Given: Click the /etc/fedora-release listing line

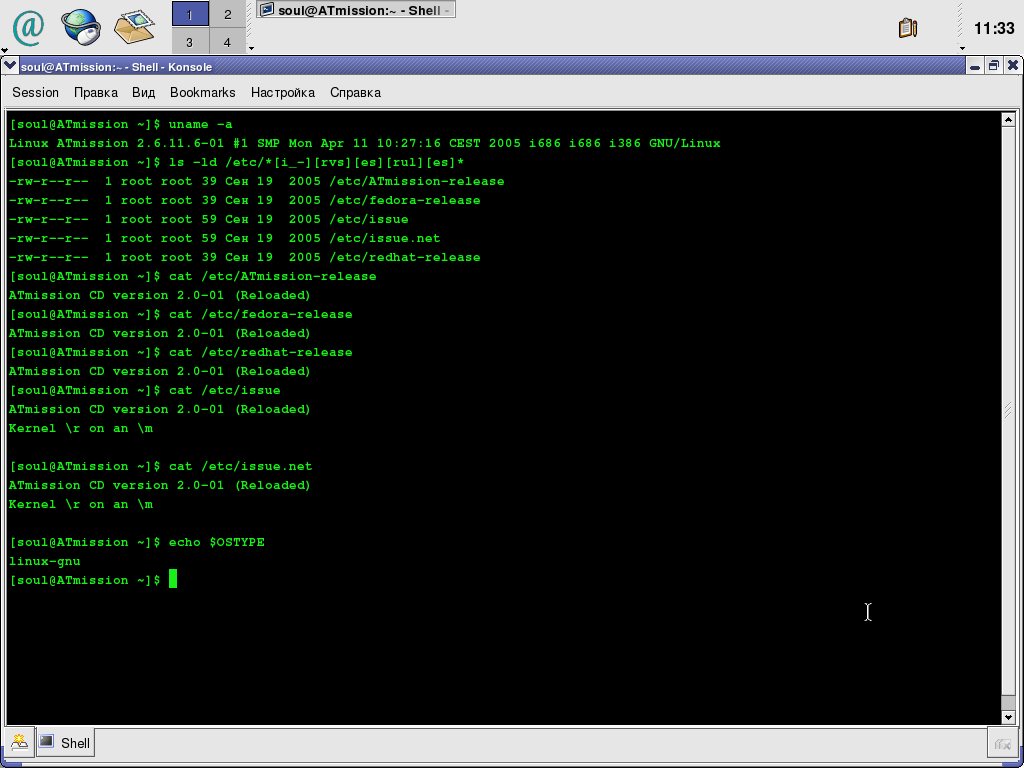Looking at the screenshot, I should tap(244, 200).
